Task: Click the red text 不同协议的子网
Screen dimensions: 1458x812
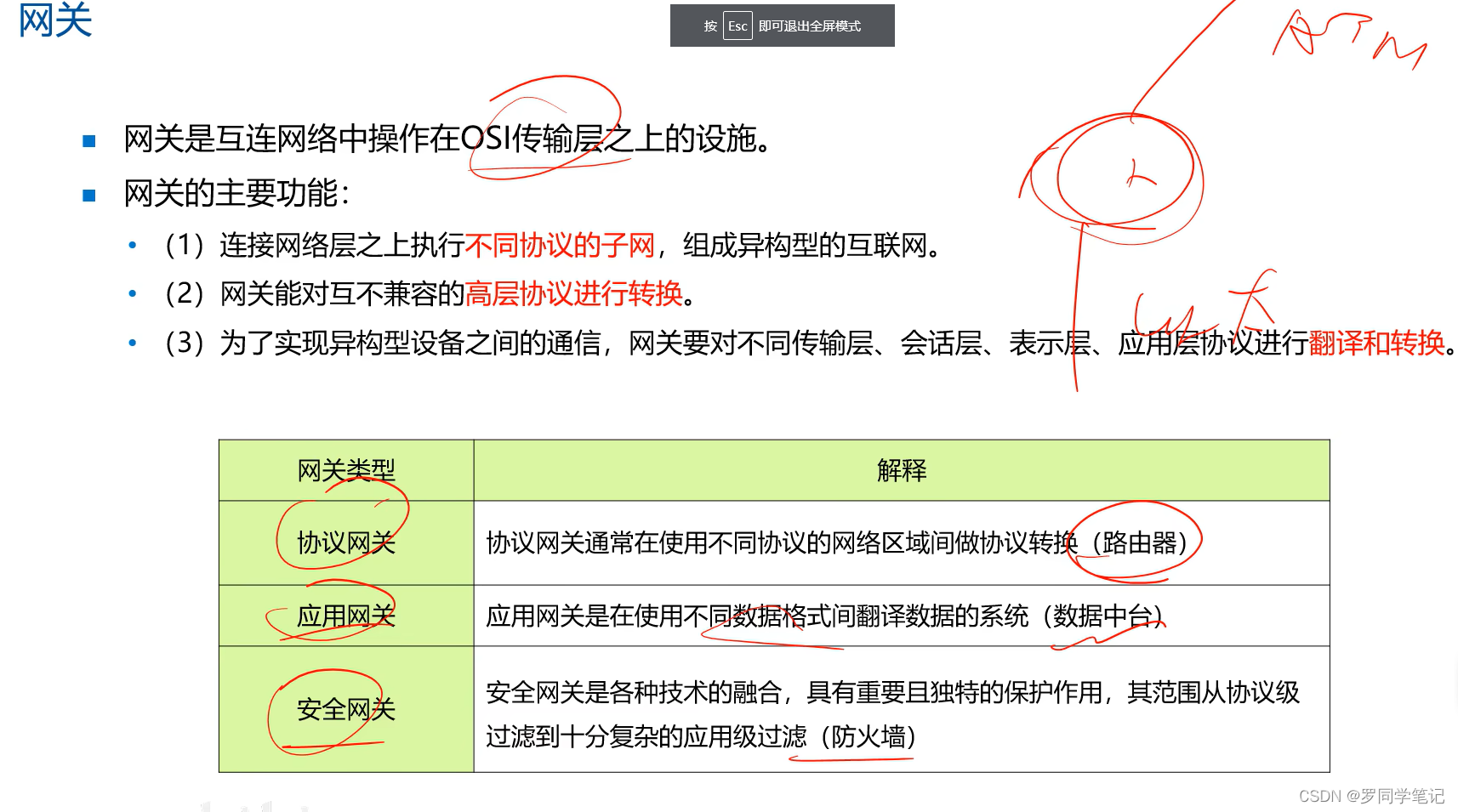Action: pyautogui.click(x=560, y=246)
